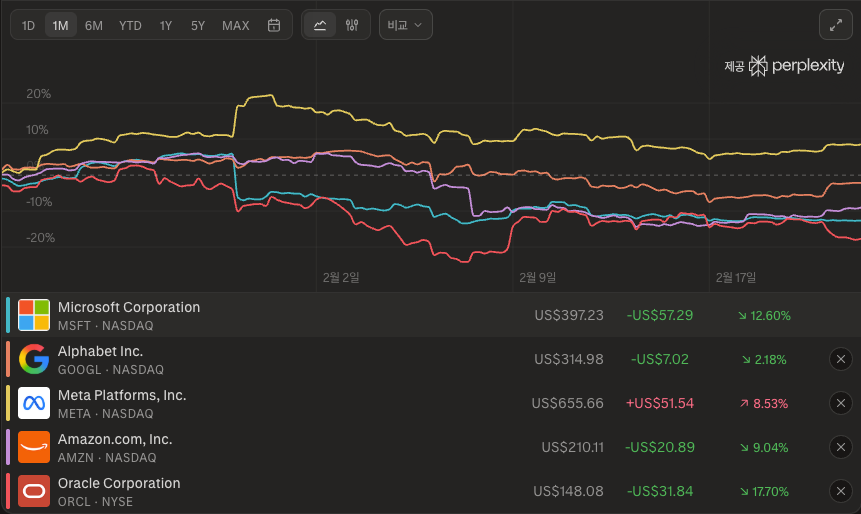Switch to the YTD range
The image size is (861, 514).
click(x=130, y=25)
